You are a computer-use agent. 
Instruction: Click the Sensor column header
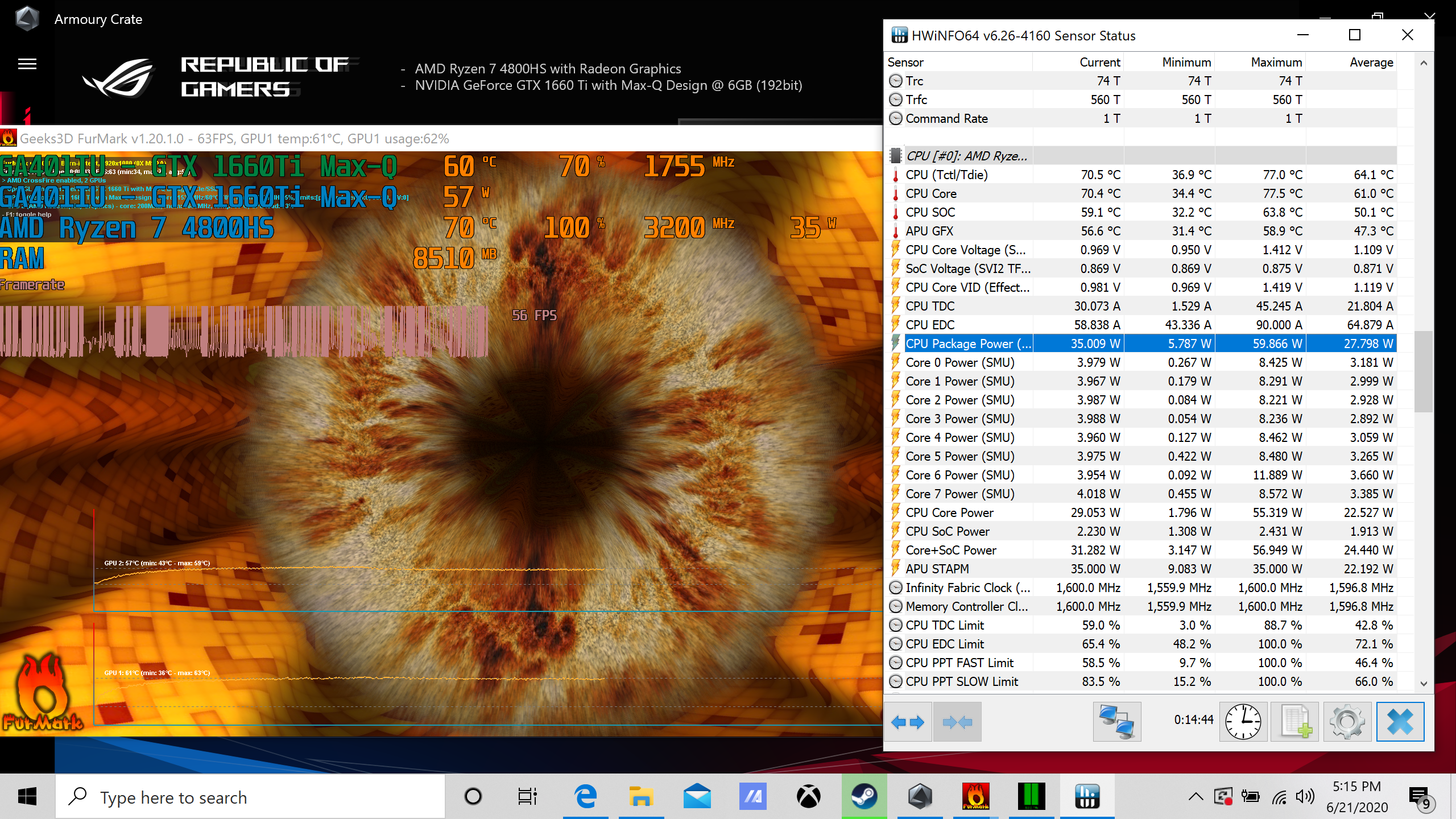[x=959, y=62]
